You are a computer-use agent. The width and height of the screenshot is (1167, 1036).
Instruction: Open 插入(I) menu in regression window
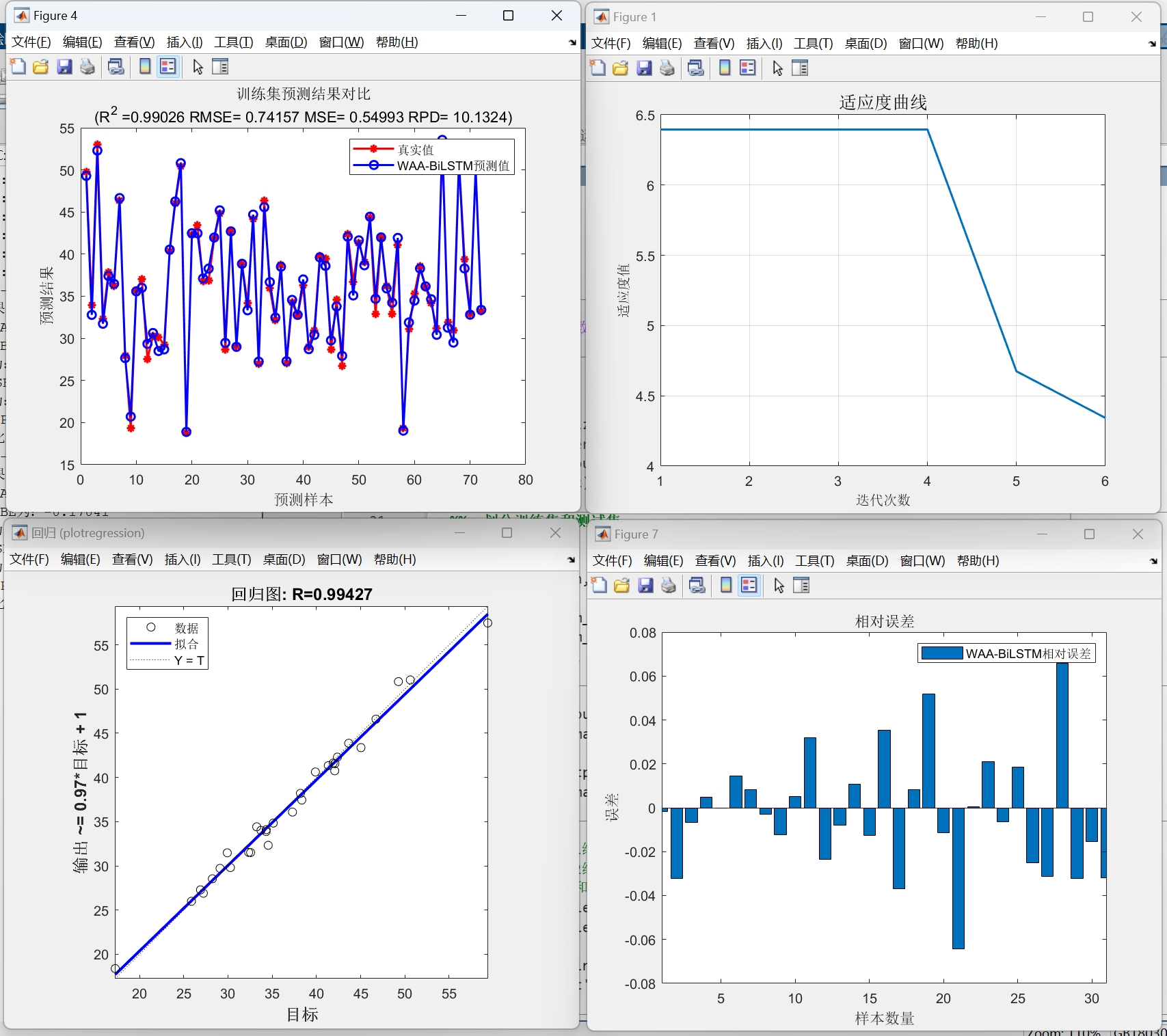point(183,560)
